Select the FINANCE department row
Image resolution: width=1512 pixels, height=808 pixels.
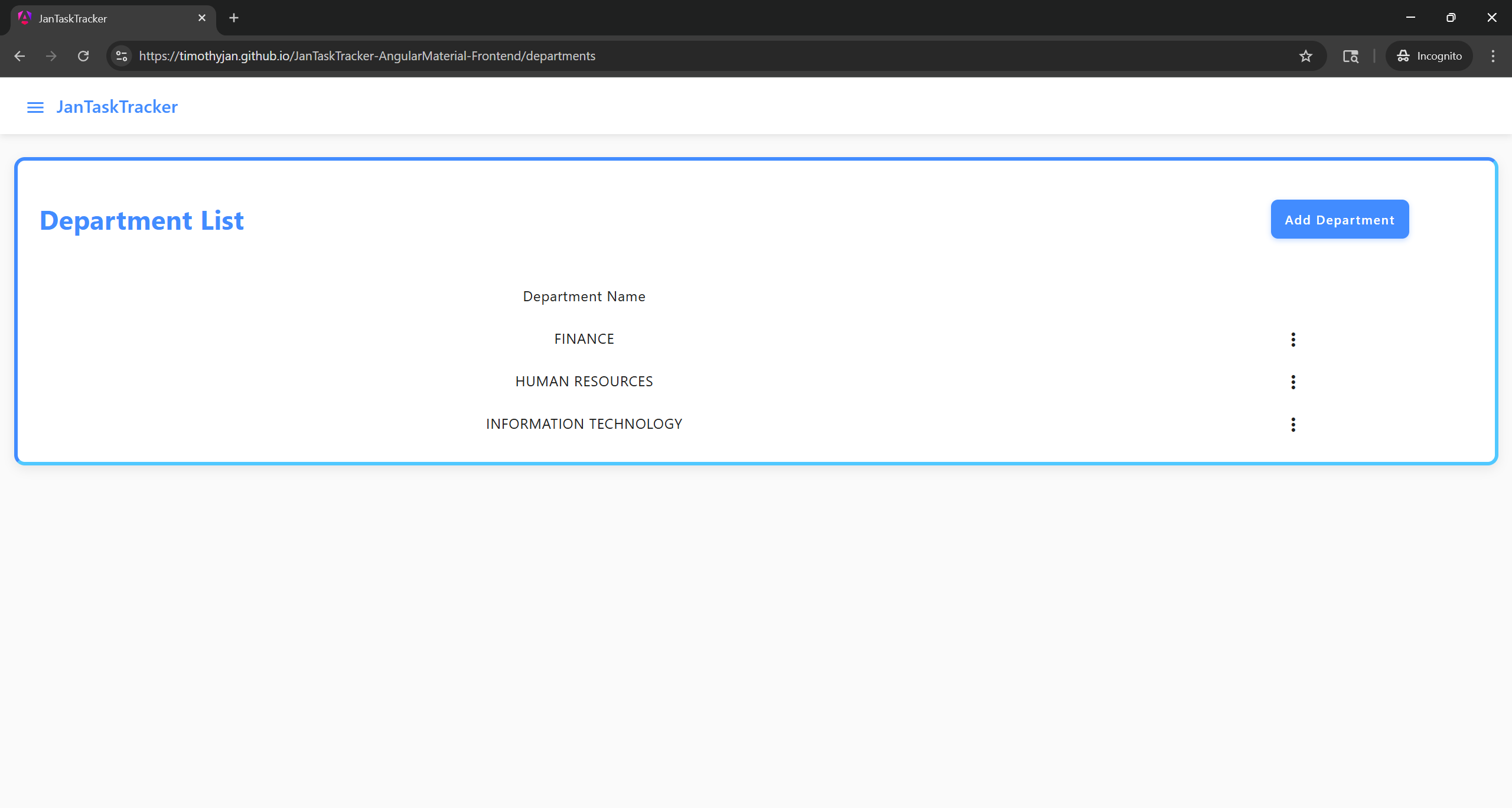[584, 339]
